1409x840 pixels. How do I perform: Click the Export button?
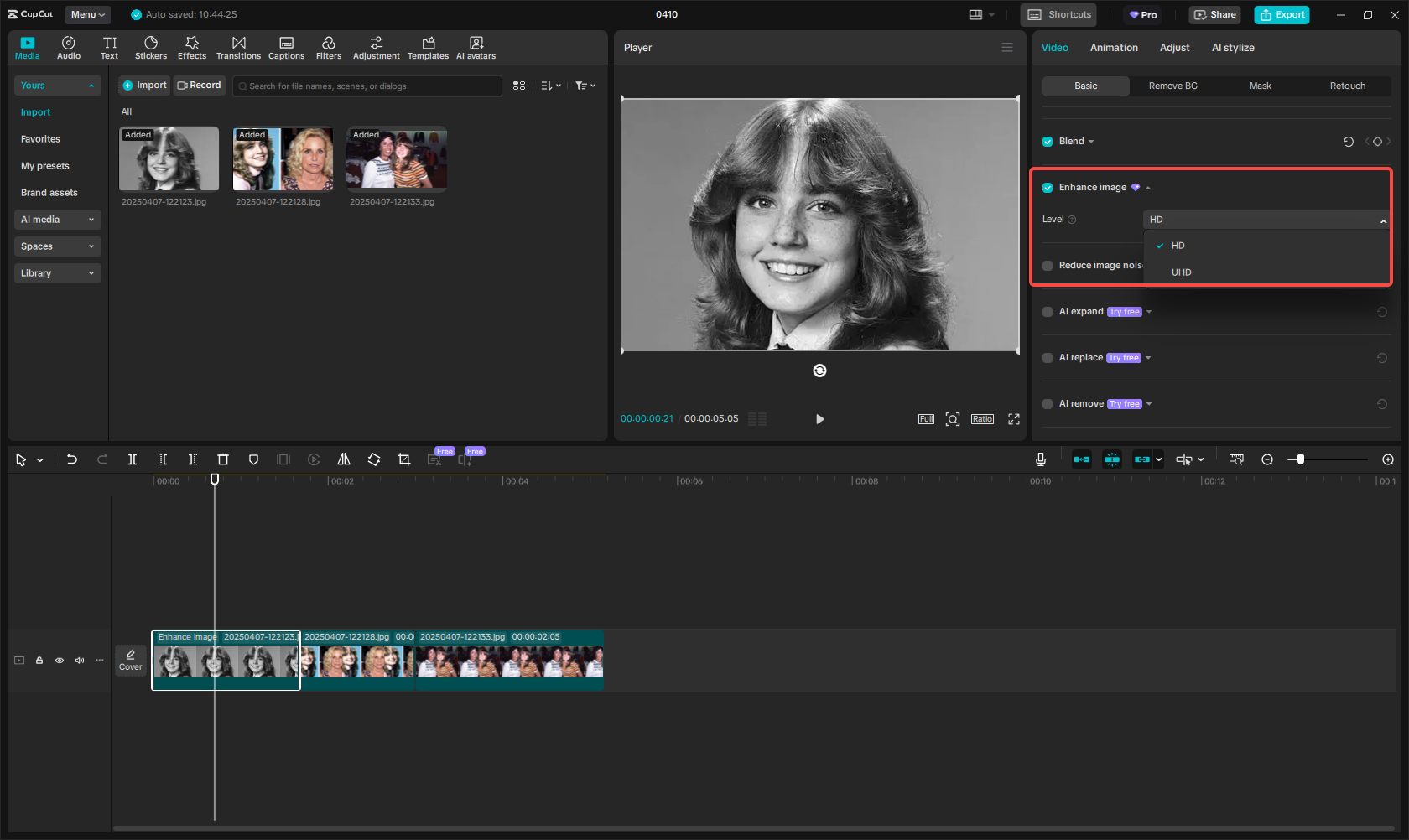(x=1282, y=14)
